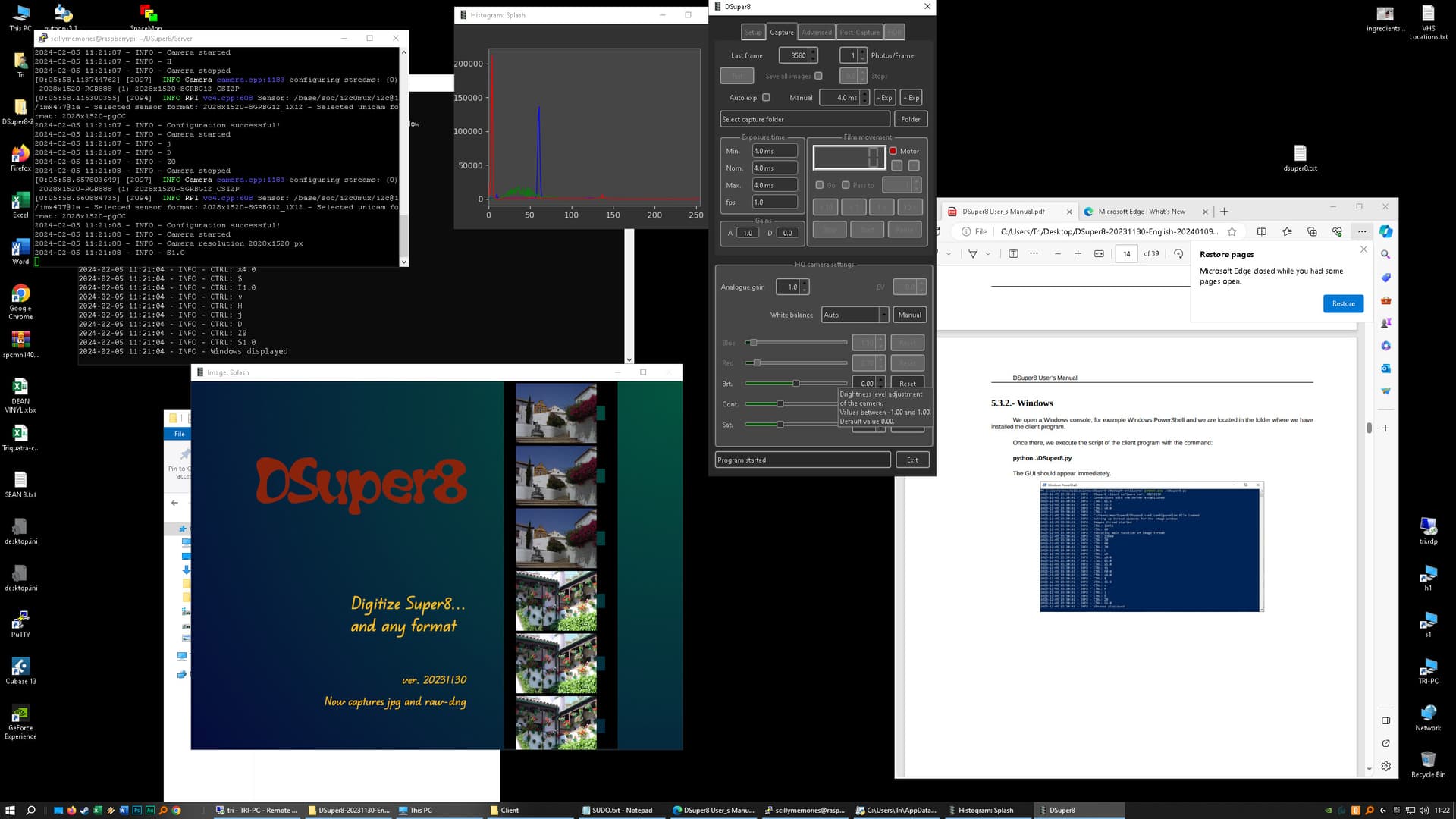
Task: Toggle the Pass to checkbox
Action: tap(846, 185)
